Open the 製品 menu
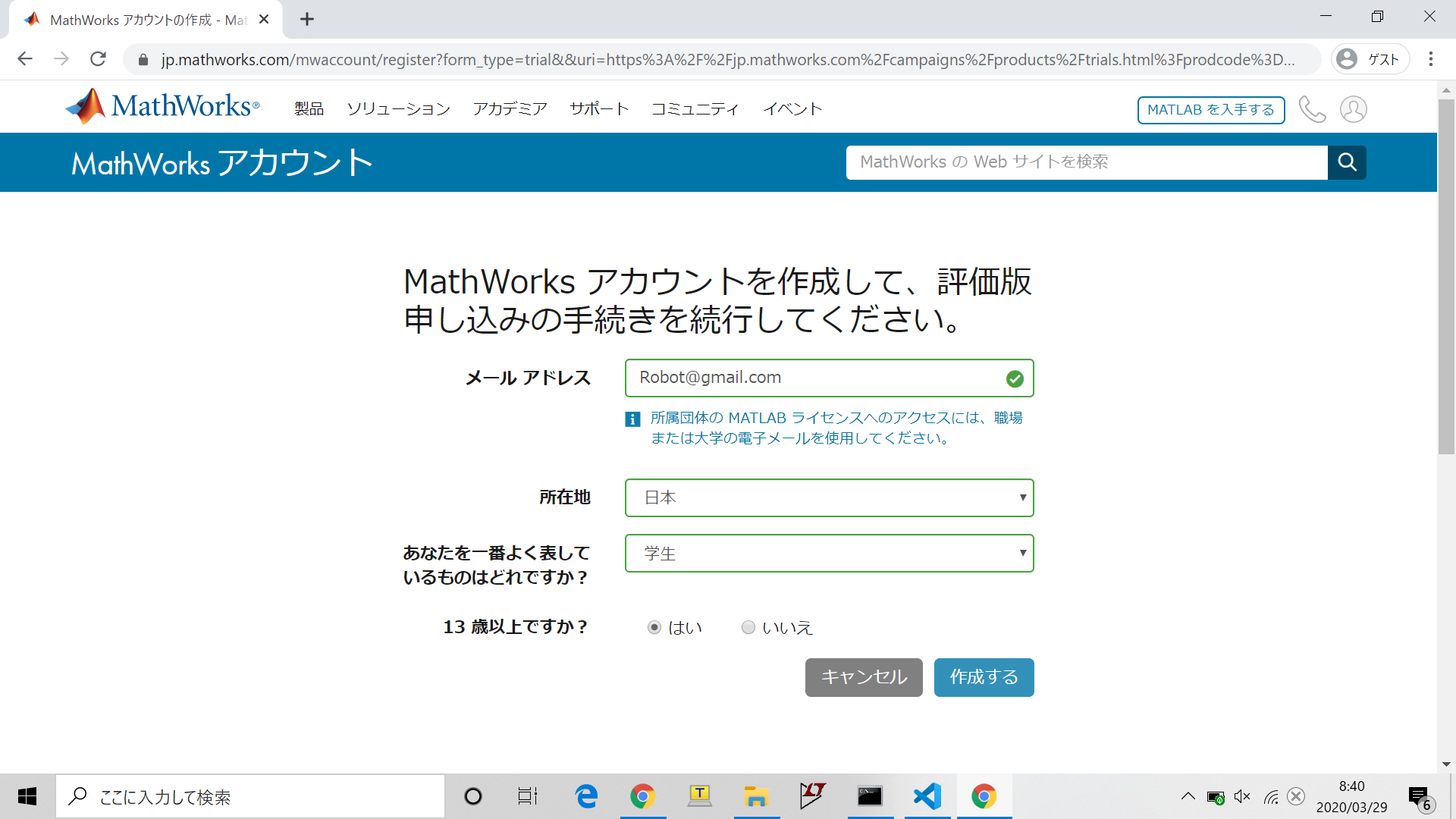The width and height of the screenshot is (1456, 819). 309,109
